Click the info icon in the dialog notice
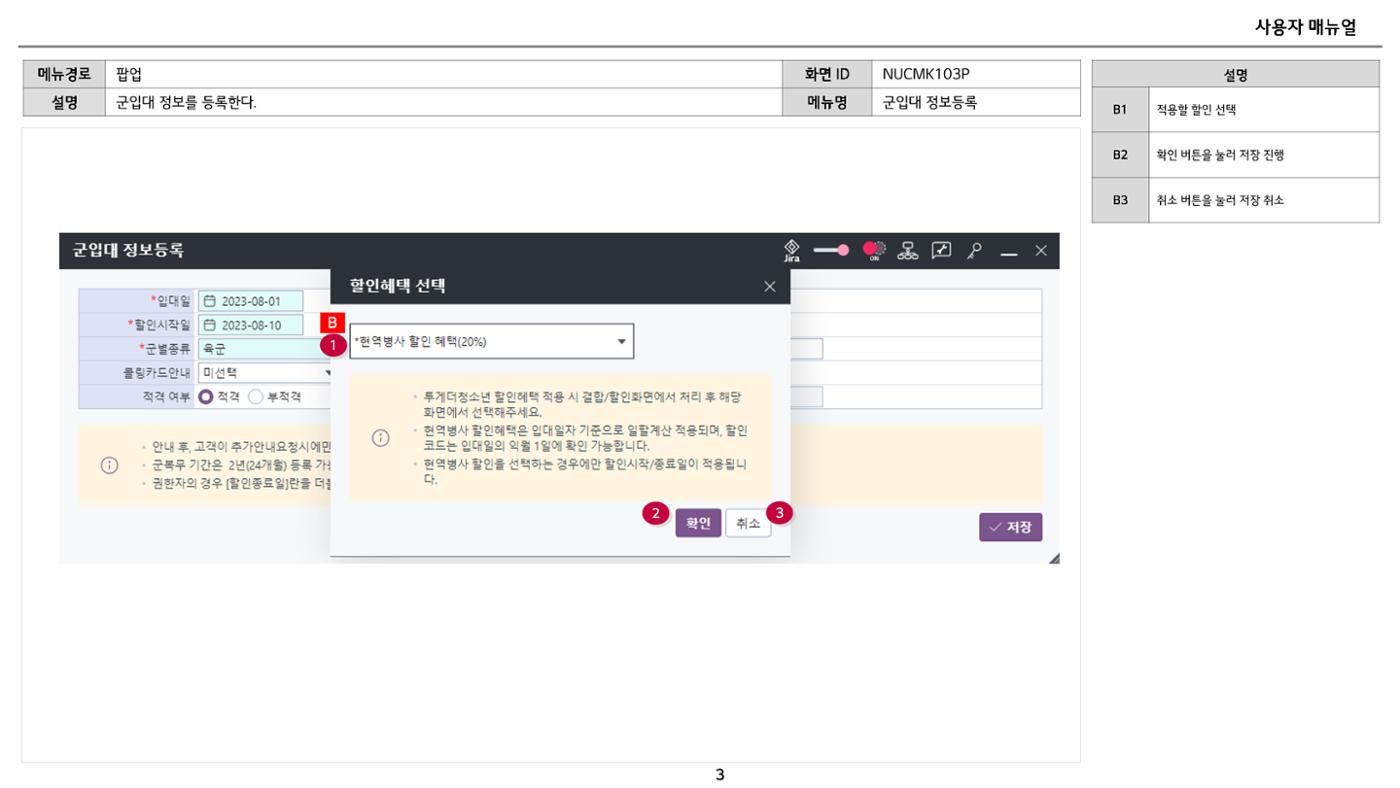 380,438
